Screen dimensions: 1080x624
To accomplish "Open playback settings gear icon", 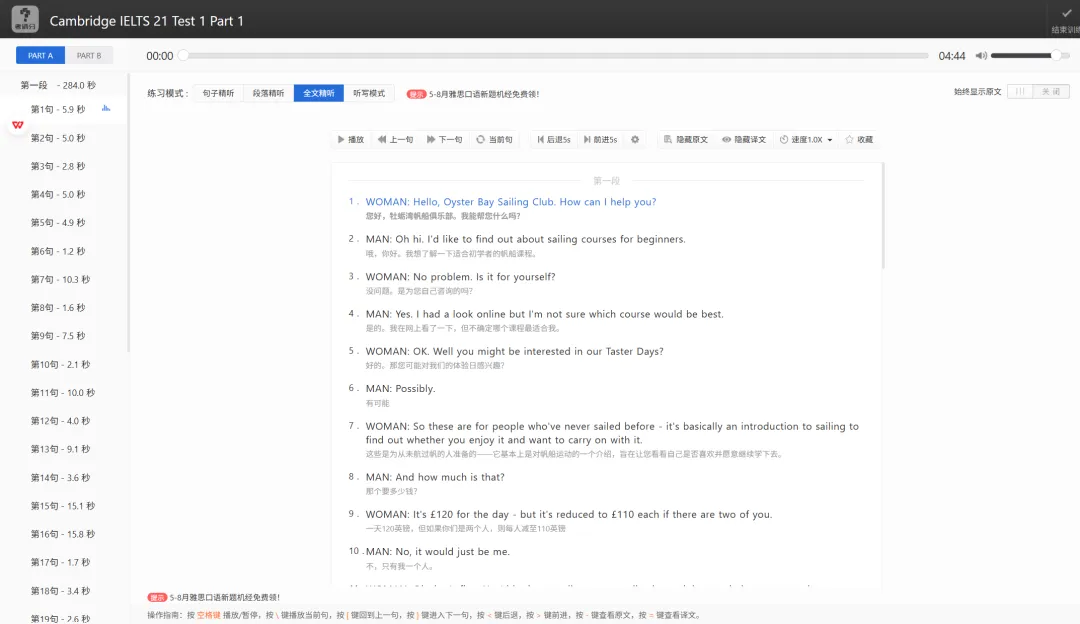I will pyautogui.click(x=635, y=140).
